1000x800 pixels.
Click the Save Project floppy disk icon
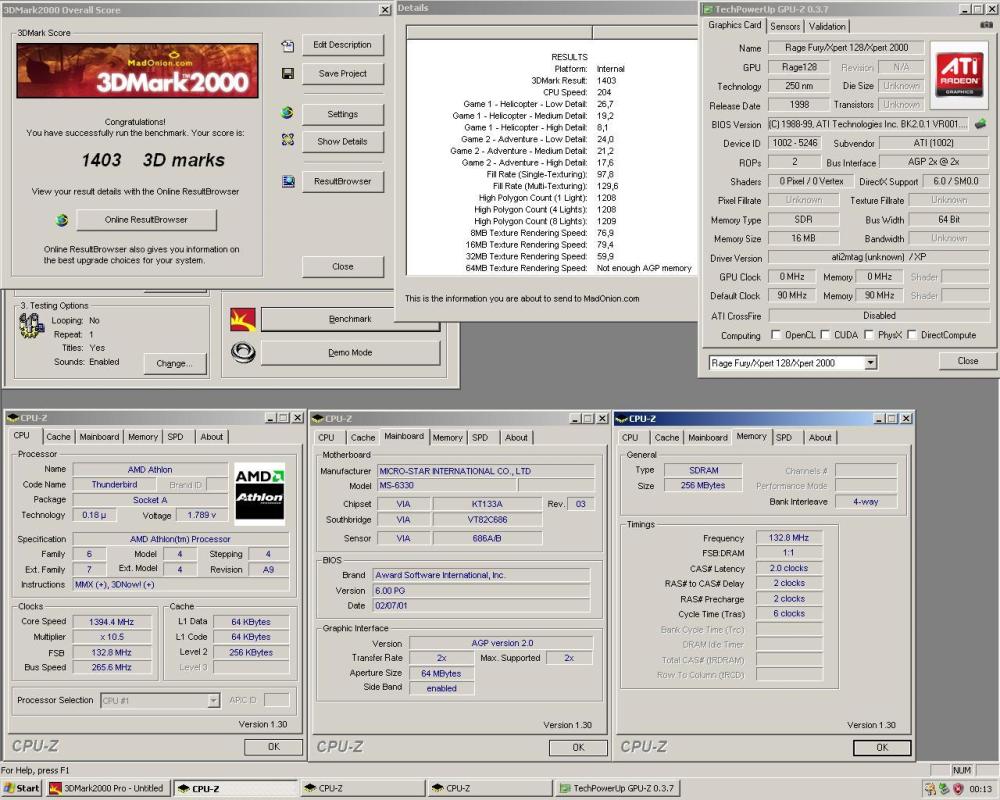288,73
